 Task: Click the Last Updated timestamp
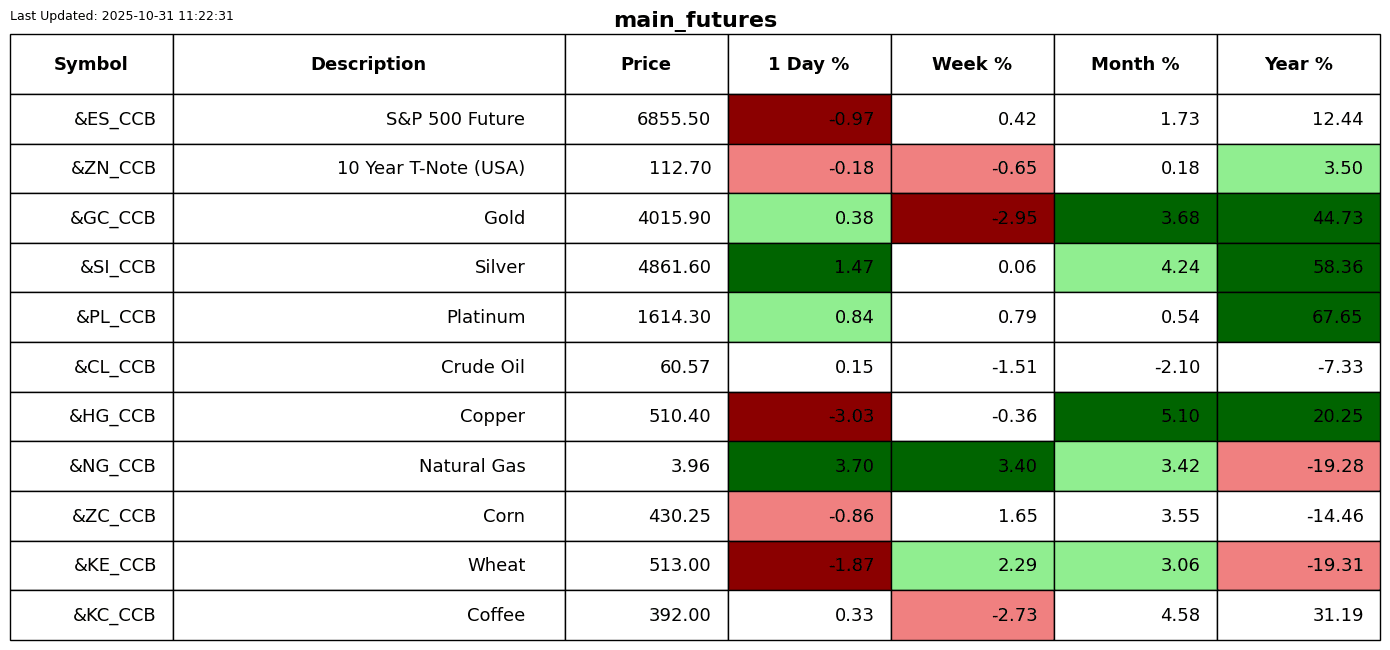click(x=122, y=16)
